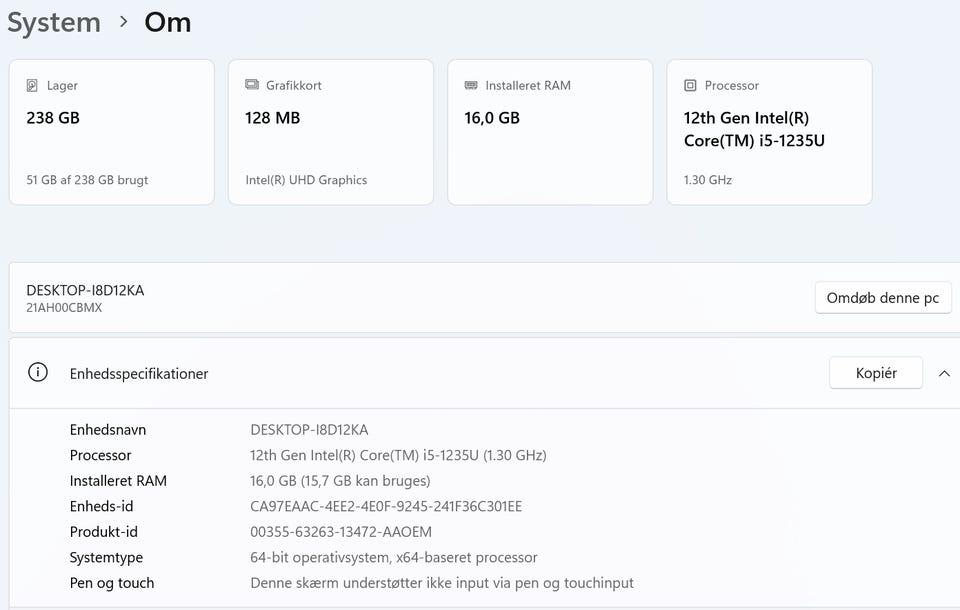Select the Enheds-id value text
The width and height of the screenshot is (960, 610).
coord(385,506)
